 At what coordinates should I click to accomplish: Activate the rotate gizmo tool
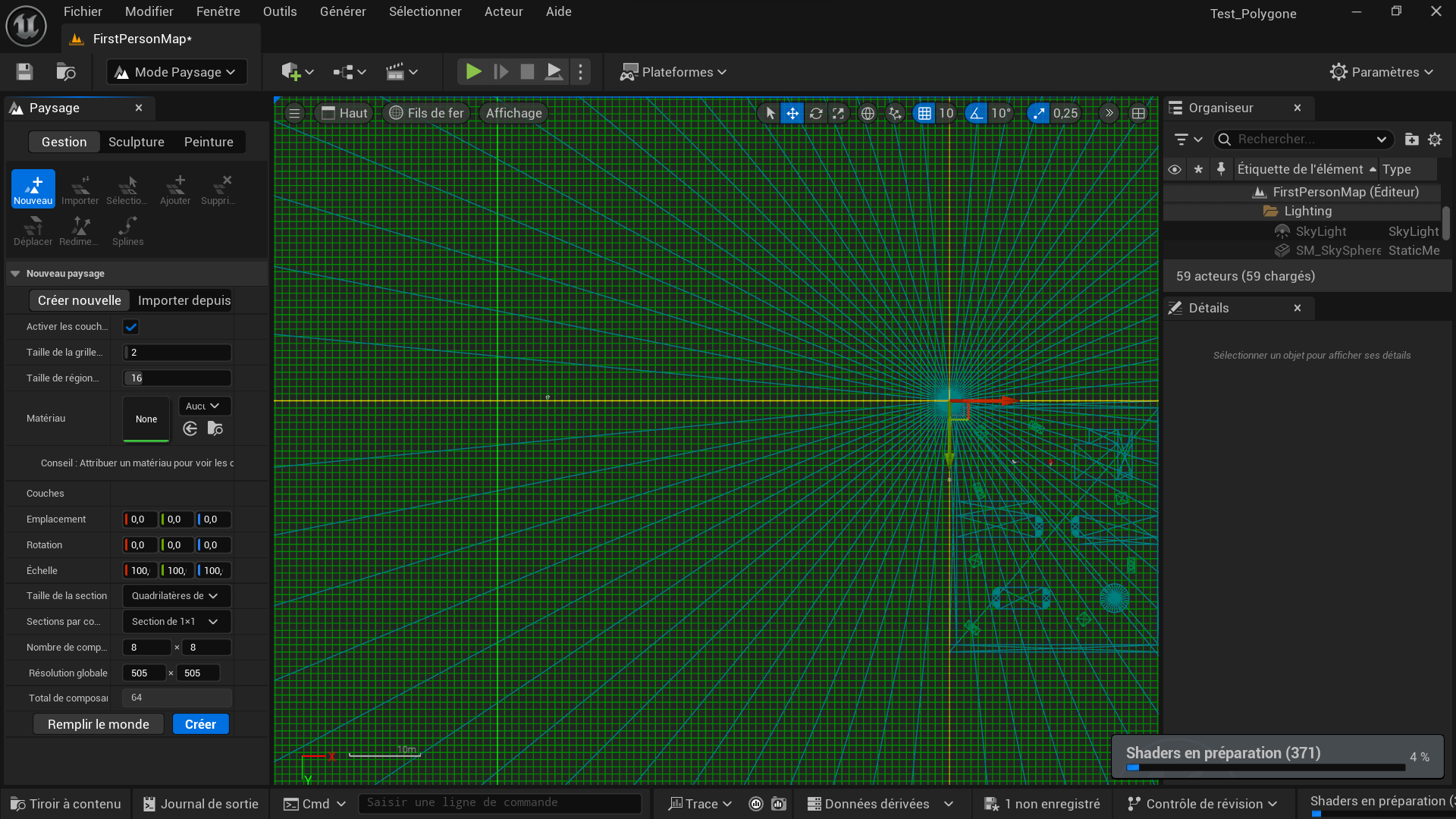coord(816,113)
